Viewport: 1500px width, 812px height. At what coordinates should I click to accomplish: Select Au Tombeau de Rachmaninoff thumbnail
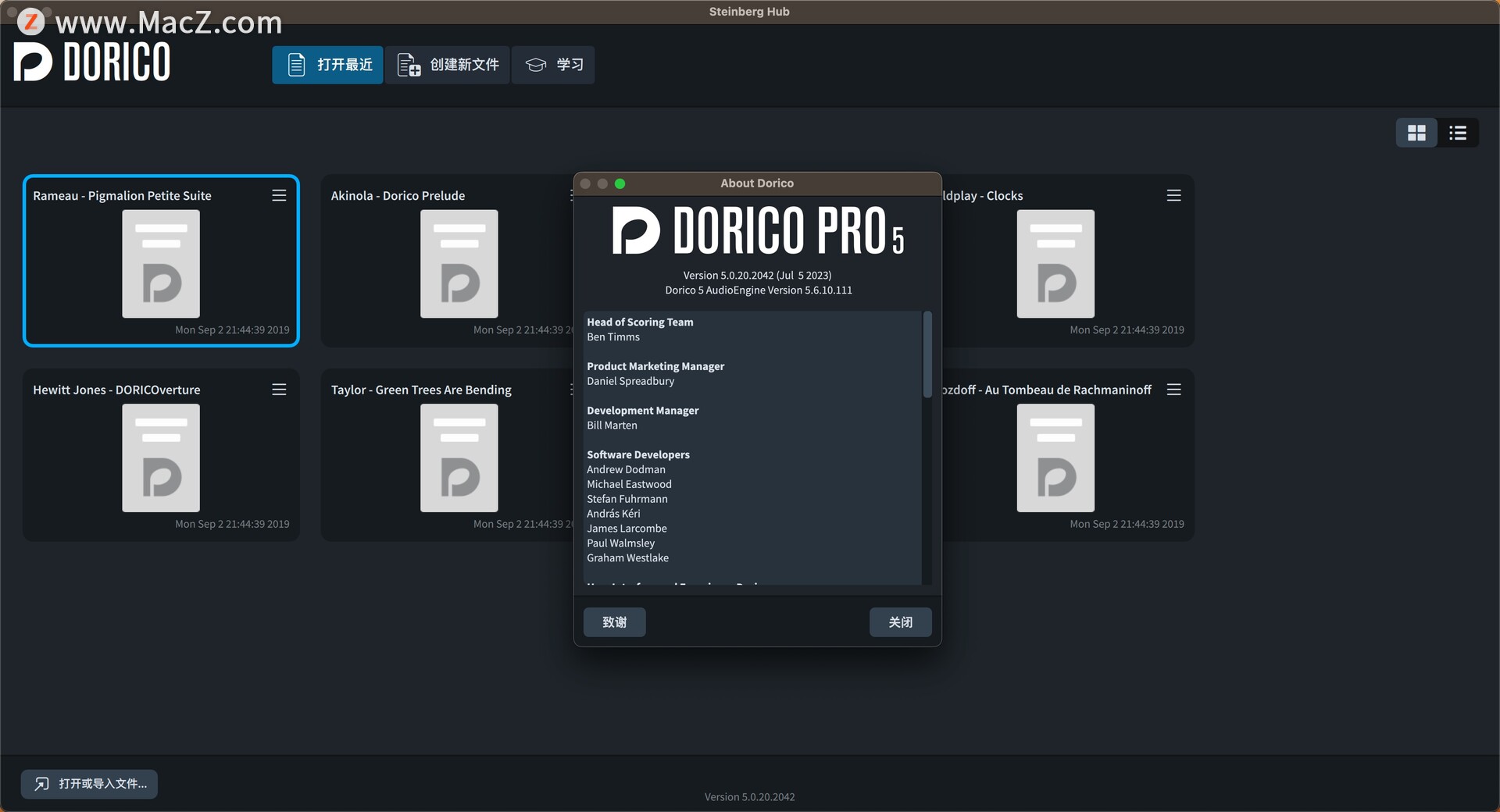pyautogui.click(x=1055, y=458)
